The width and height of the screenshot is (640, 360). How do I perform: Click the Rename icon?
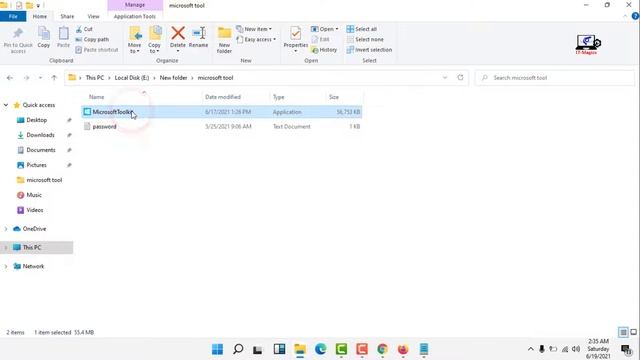click(x=199, y=33)
